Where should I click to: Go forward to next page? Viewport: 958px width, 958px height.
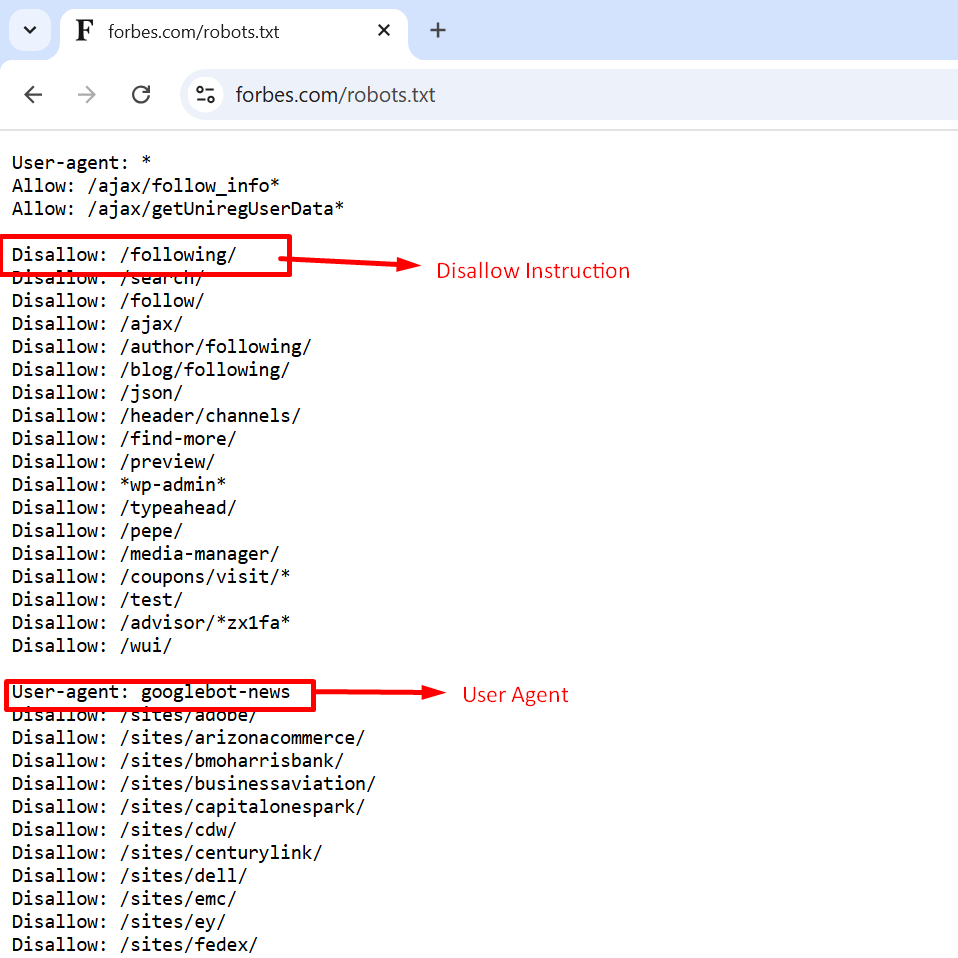click(87, 95)
